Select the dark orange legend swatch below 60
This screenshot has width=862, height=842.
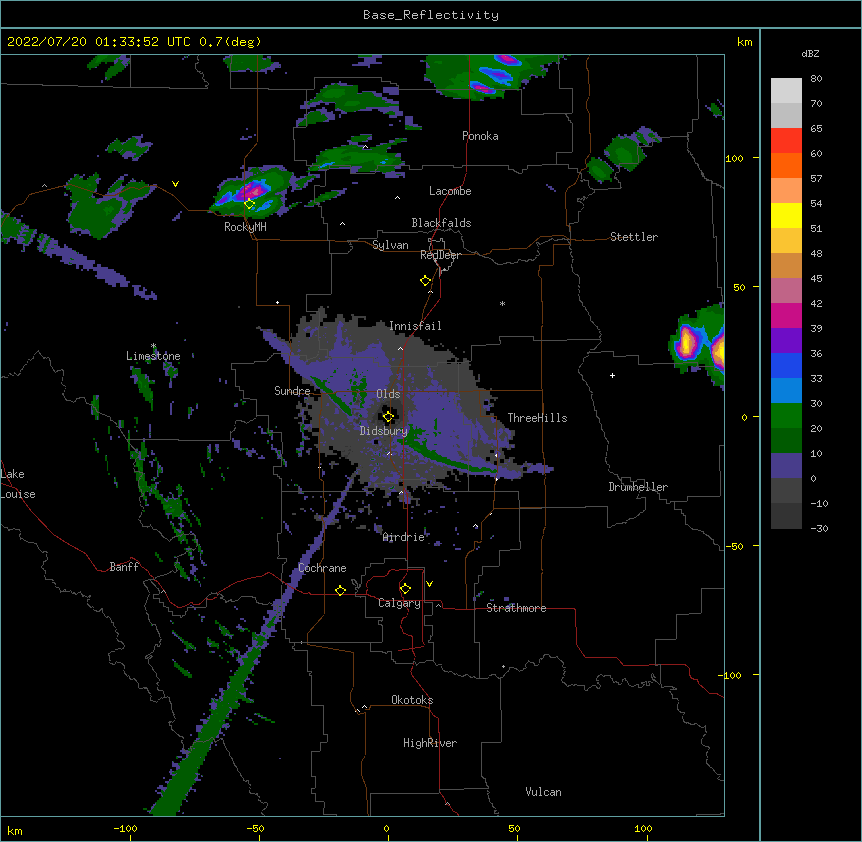click(x=786, y=165)
